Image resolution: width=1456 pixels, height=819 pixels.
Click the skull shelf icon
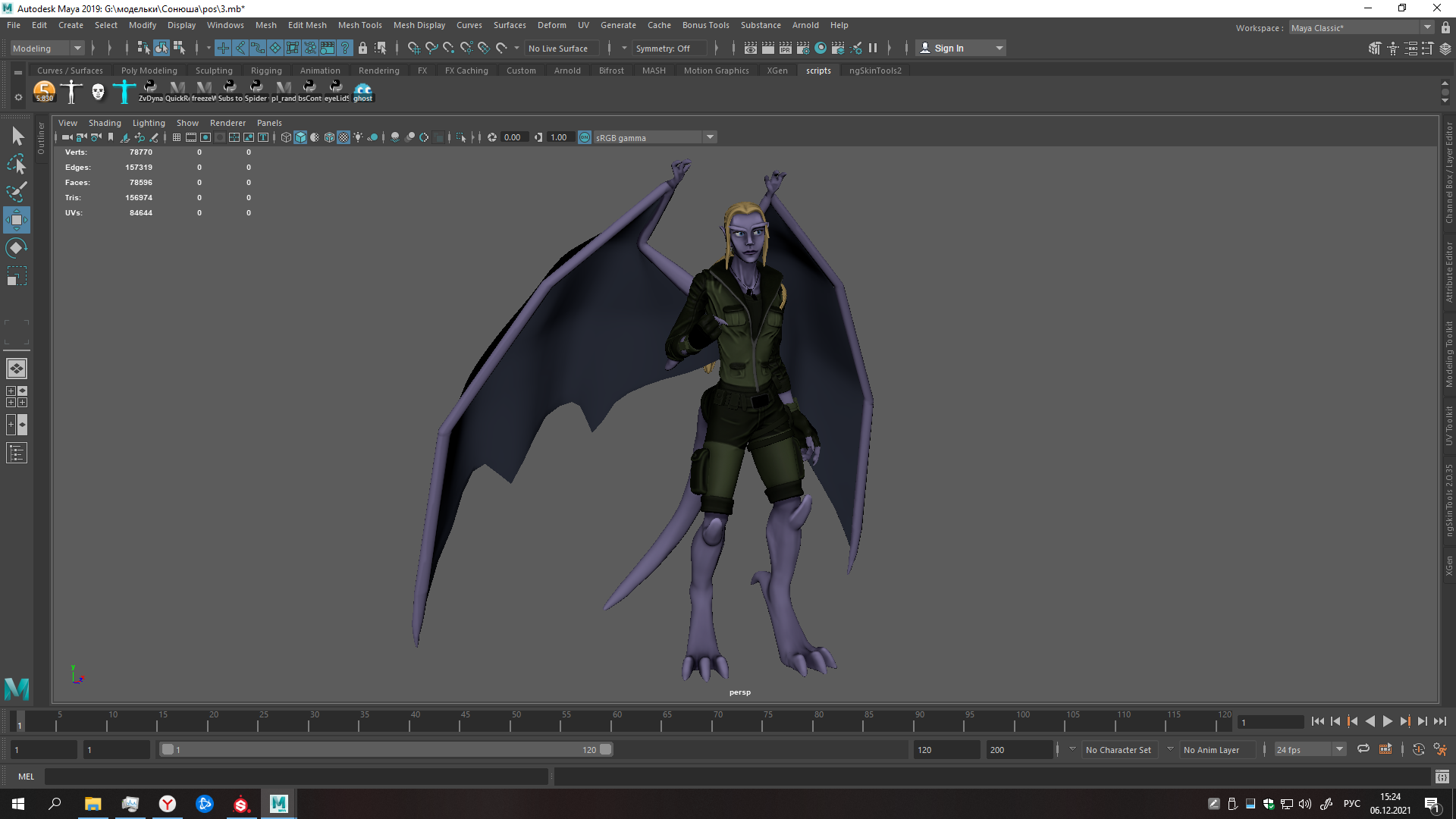pos(98,92)
